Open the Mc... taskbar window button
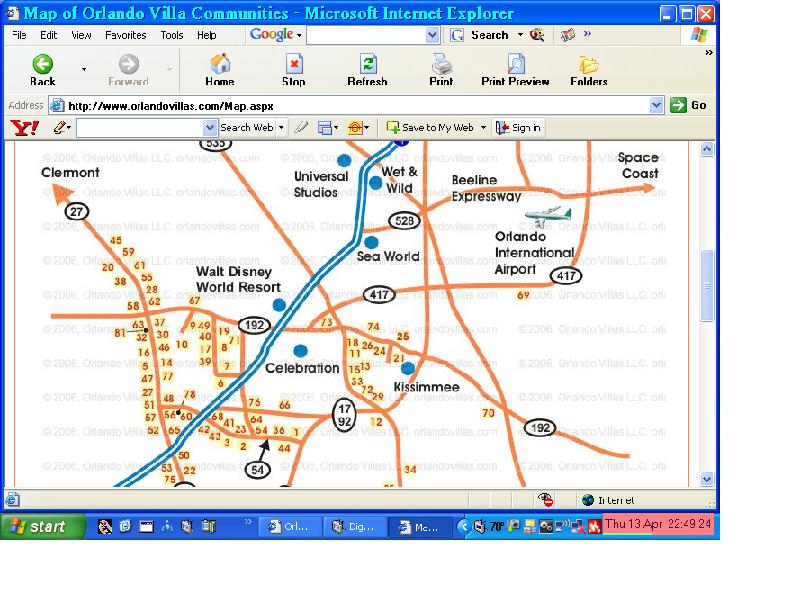The width and height of the screenshot is (800, 600). click(420, 527)
